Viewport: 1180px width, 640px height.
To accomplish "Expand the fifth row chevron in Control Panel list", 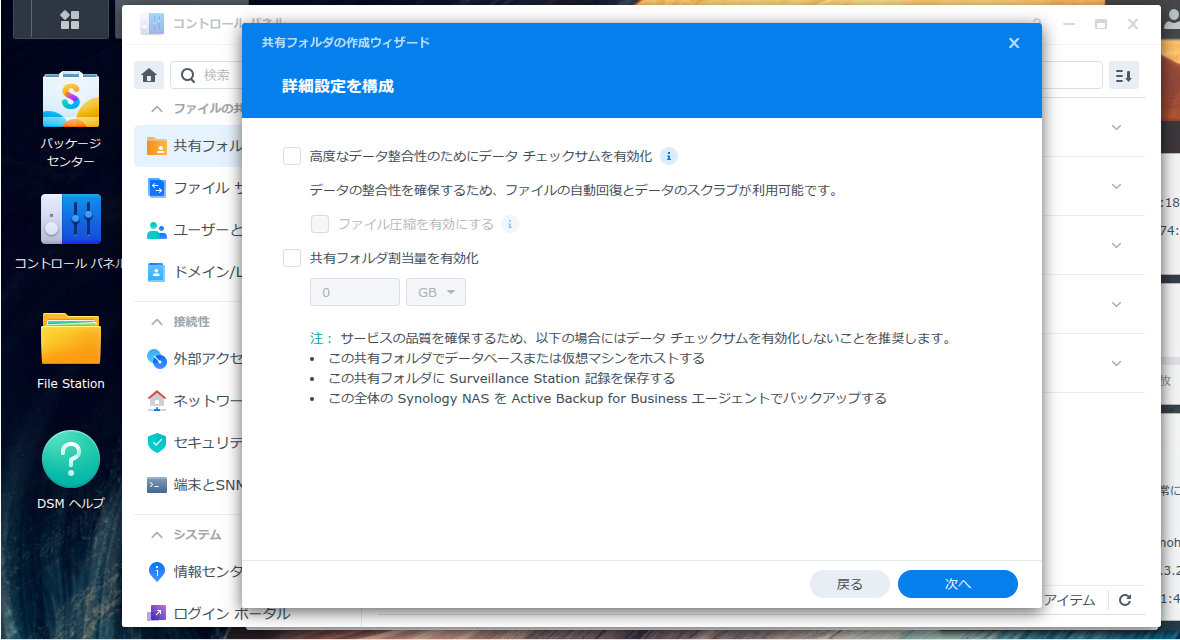I will 1117,363.
